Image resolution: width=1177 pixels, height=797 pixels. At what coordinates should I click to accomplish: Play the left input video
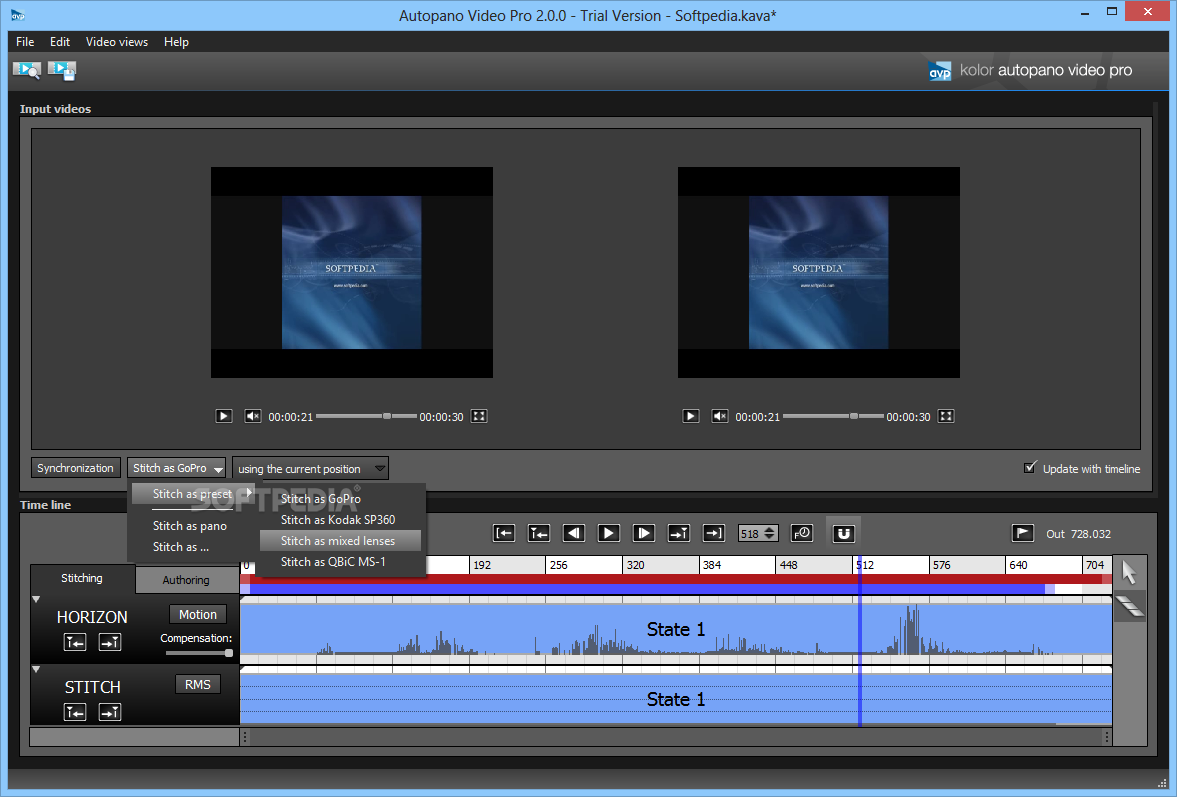[x=224, y=417]
